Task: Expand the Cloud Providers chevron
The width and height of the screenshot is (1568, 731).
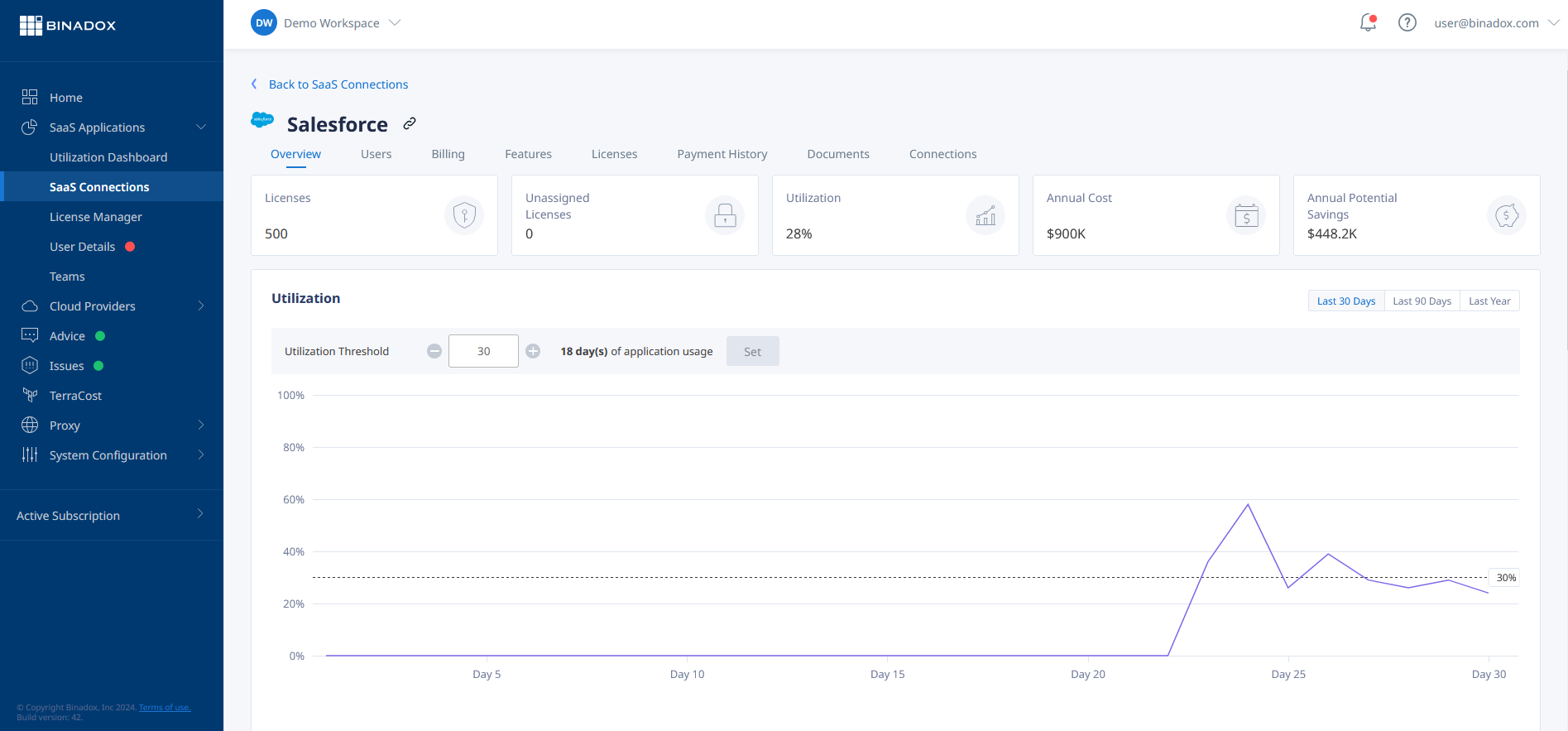Action: [200, 305]
